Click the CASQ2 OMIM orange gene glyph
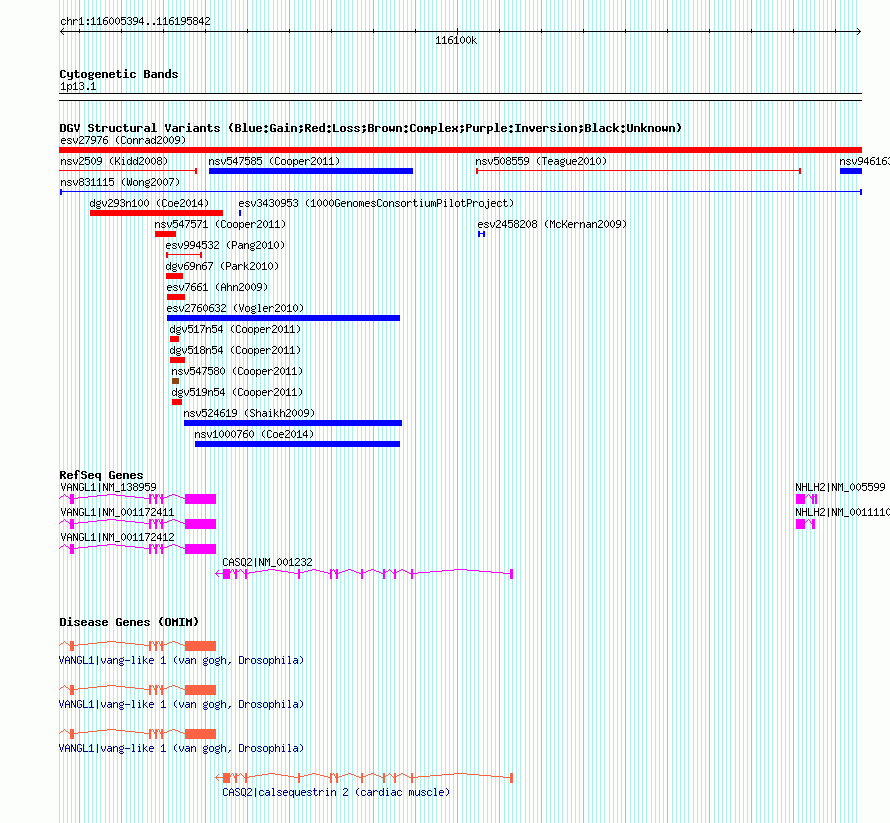890x823 pixels. (x=364, y=778)
